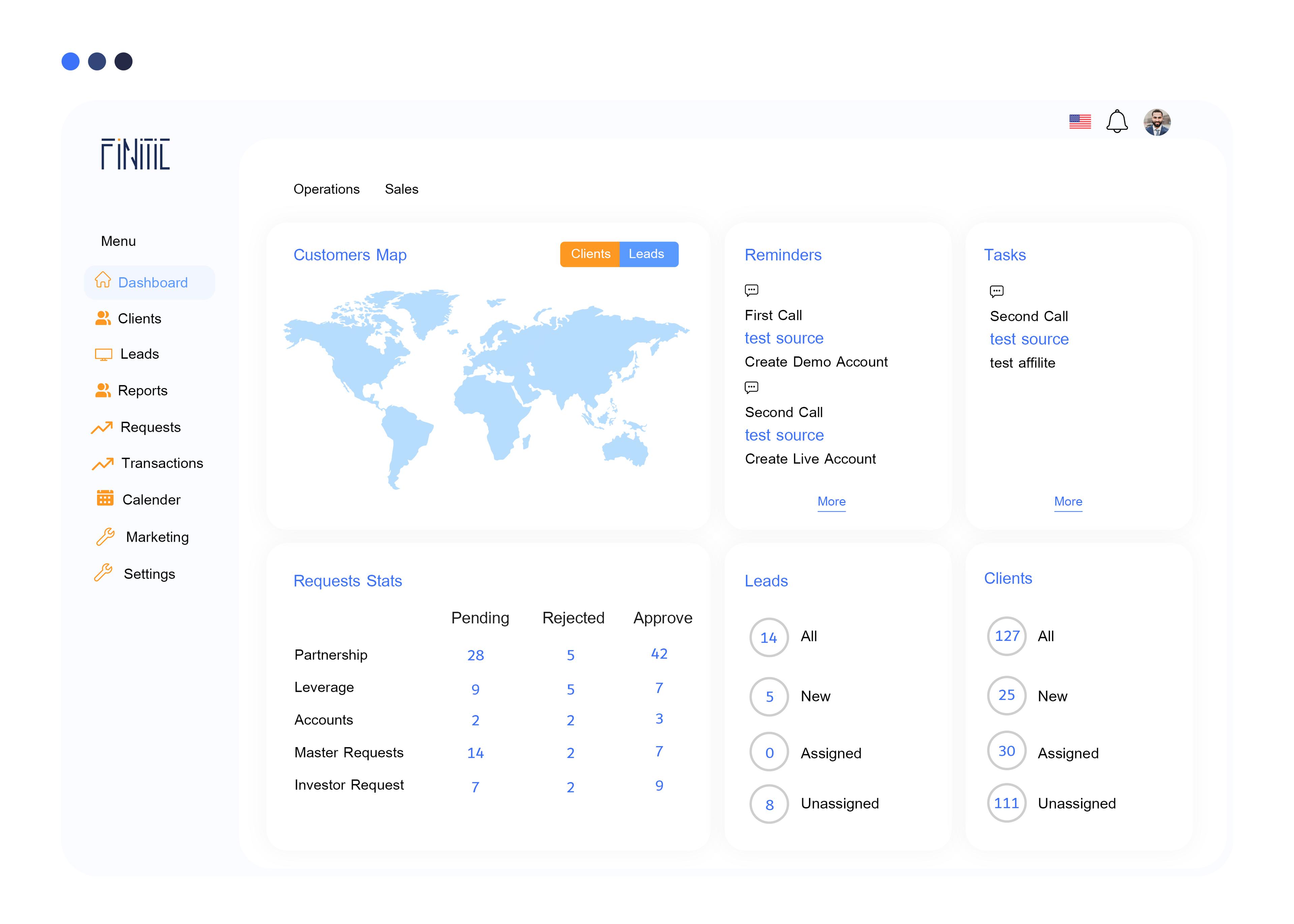Click More link under Reminders
The width and height of the screenshot is (1294, 924).
point(831,501)
